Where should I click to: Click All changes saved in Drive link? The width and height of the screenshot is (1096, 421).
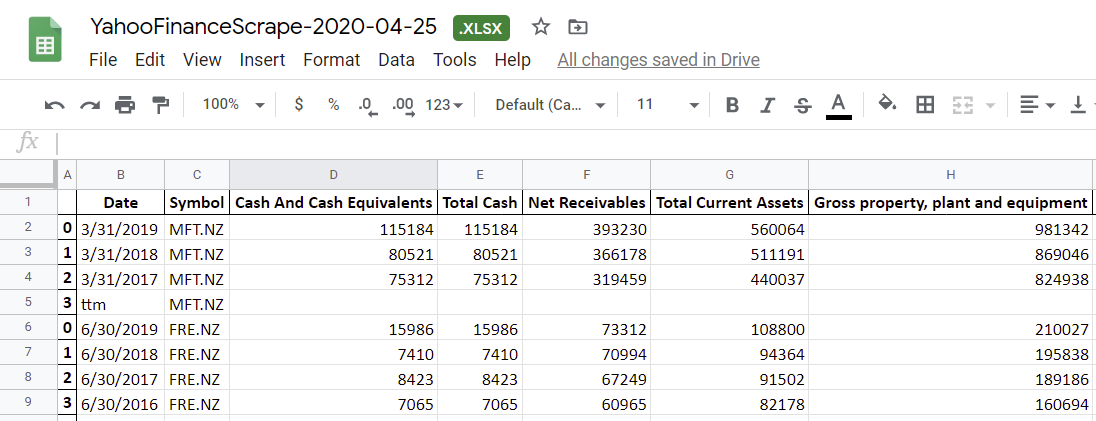(x=658, y=60)
